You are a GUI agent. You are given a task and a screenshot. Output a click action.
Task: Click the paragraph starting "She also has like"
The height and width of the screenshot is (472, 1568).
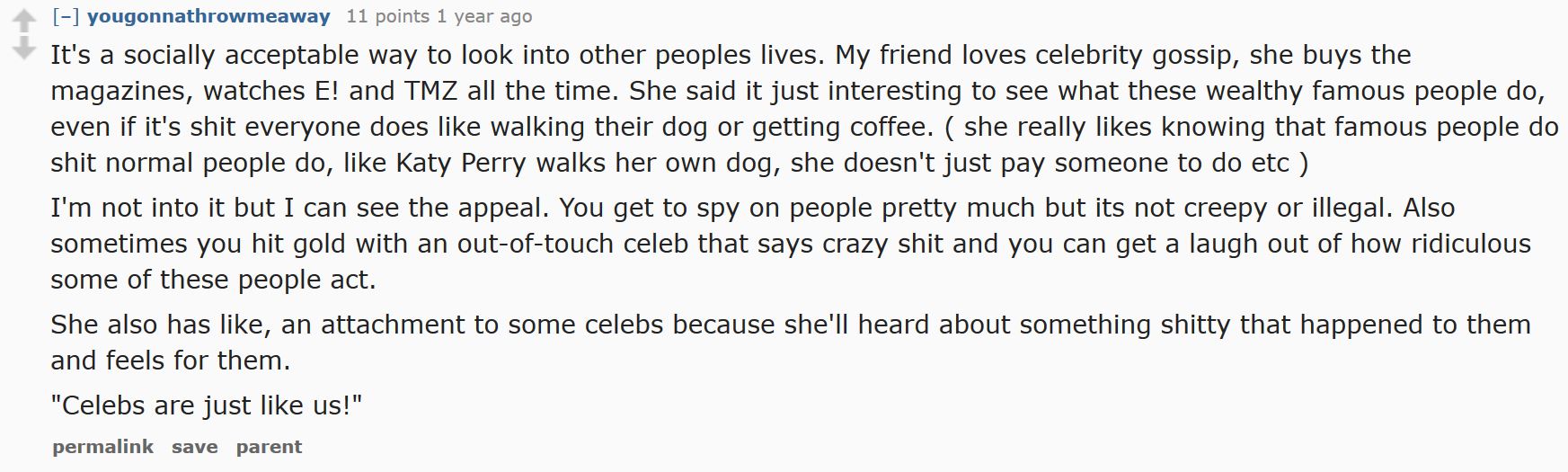791,343
